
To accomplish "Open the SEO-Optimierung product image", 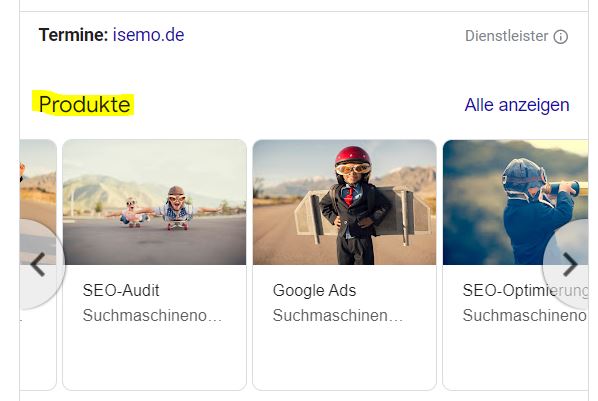I will point(515,202).
